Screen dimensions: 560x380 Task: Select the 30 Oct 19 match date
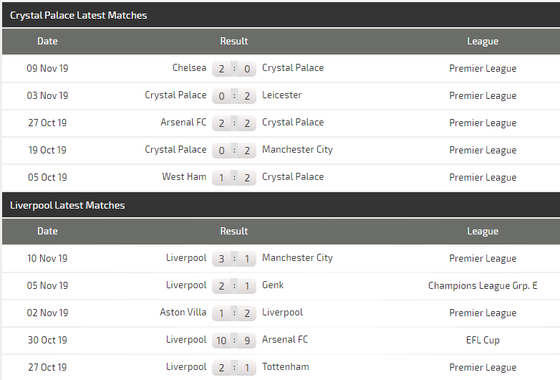coord(47,340)
